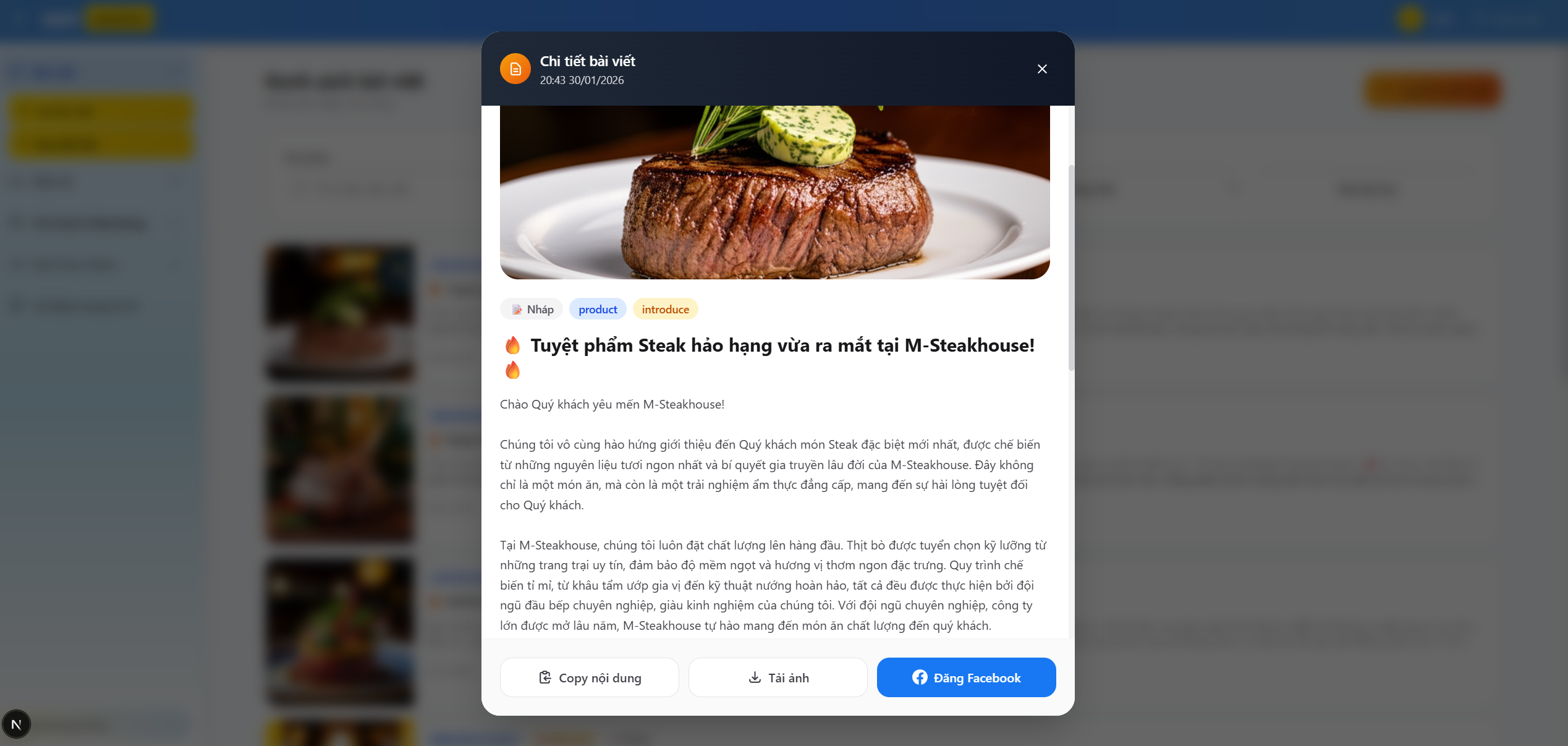Click the fire emoji before the title
This screenshot has height=746, width=1568.
(512, 345)
